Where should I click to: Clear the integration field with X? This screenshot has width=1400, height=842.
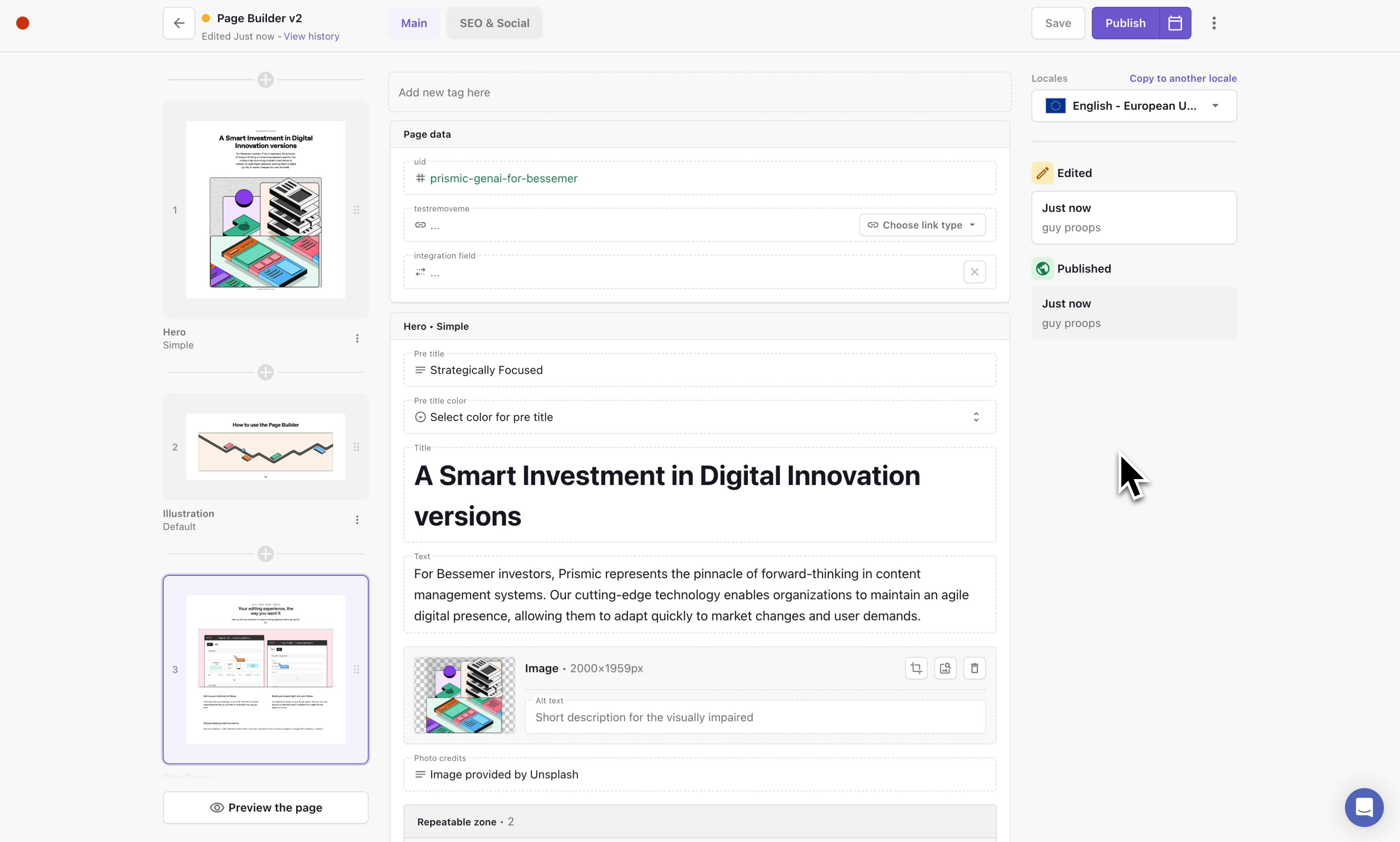974,272
